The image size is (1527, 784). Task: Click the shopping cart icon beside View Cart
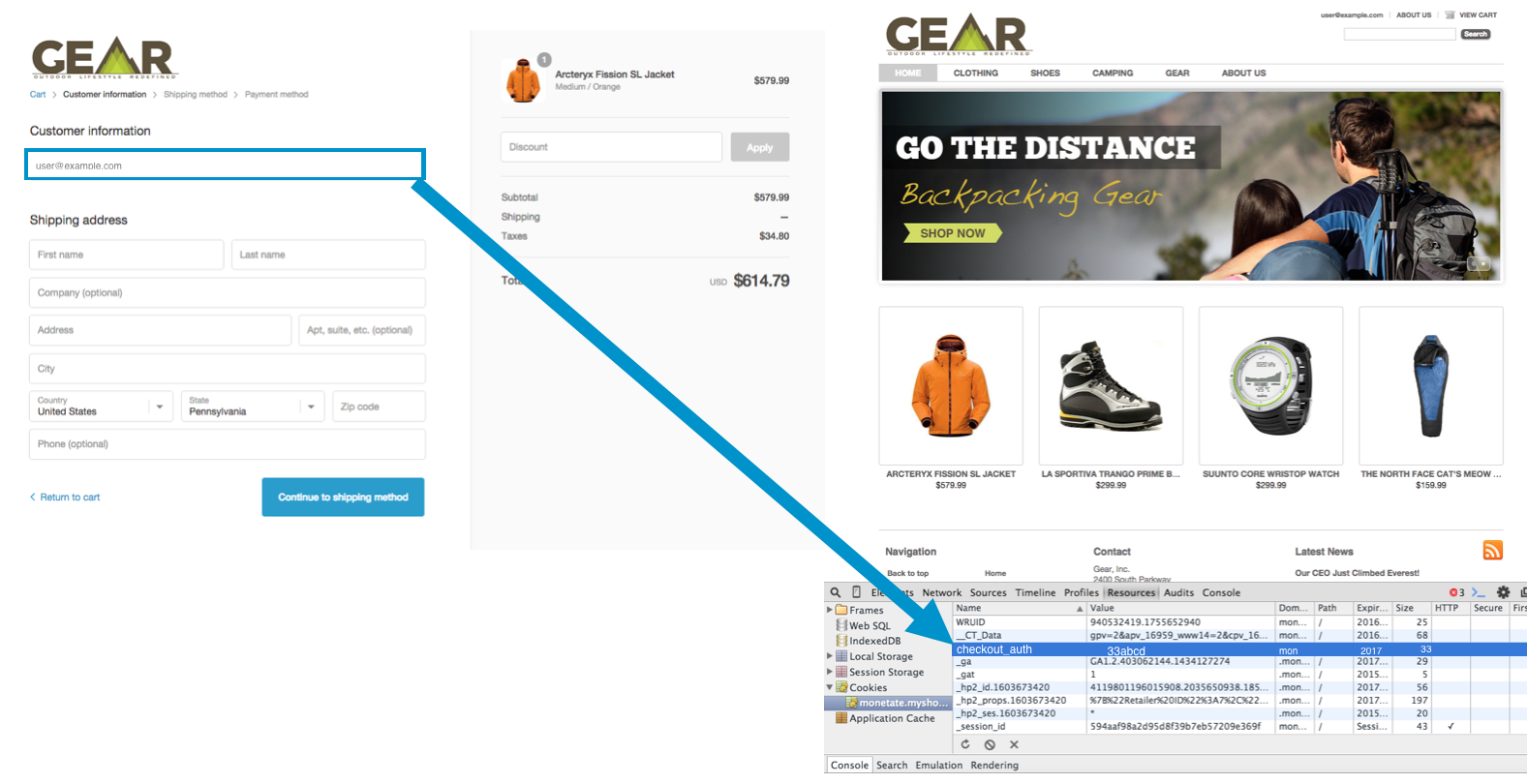1450,15
